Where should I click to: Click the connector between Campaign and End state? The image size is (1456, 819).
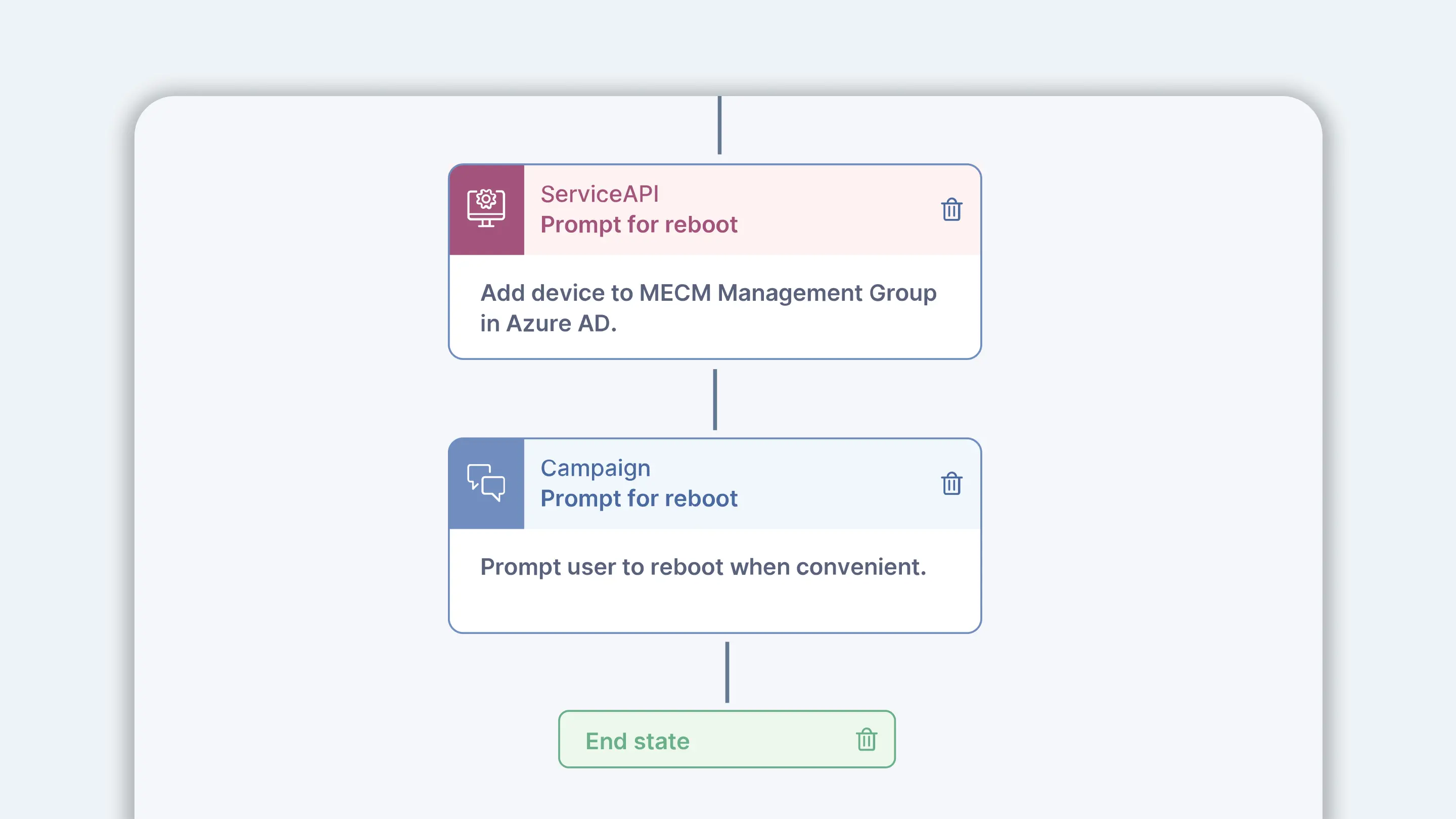click(x=727, y=672)
